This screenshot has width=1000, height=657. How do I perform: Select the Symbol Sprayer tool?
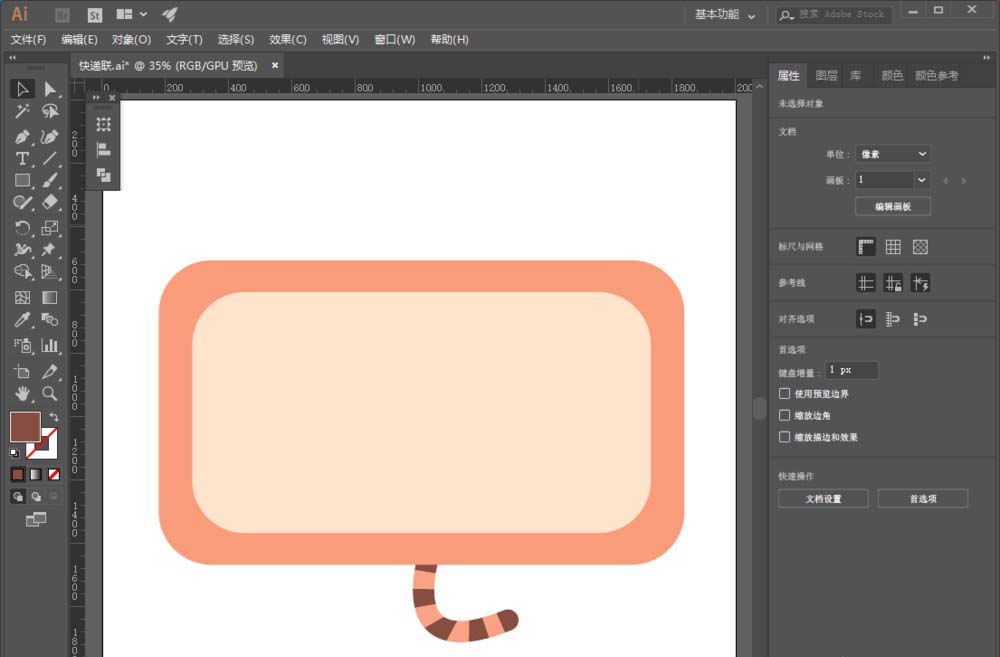(22, 345)
